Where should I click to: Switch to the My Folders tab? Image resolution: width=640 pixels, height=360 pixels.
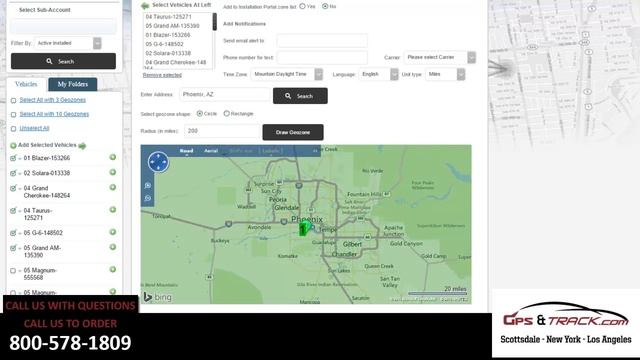coord(73,84)
